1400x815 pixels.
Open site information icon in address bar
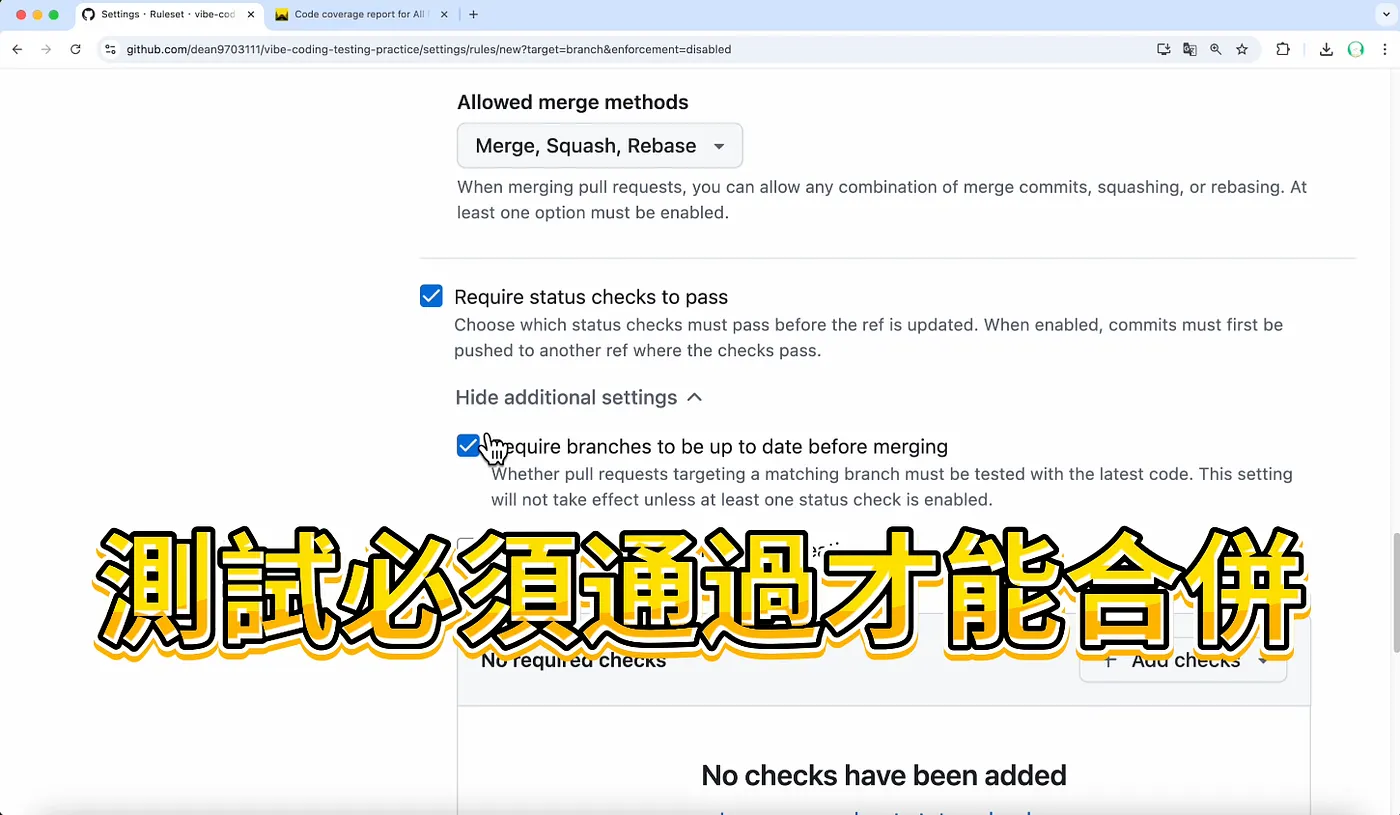(110, 49)
